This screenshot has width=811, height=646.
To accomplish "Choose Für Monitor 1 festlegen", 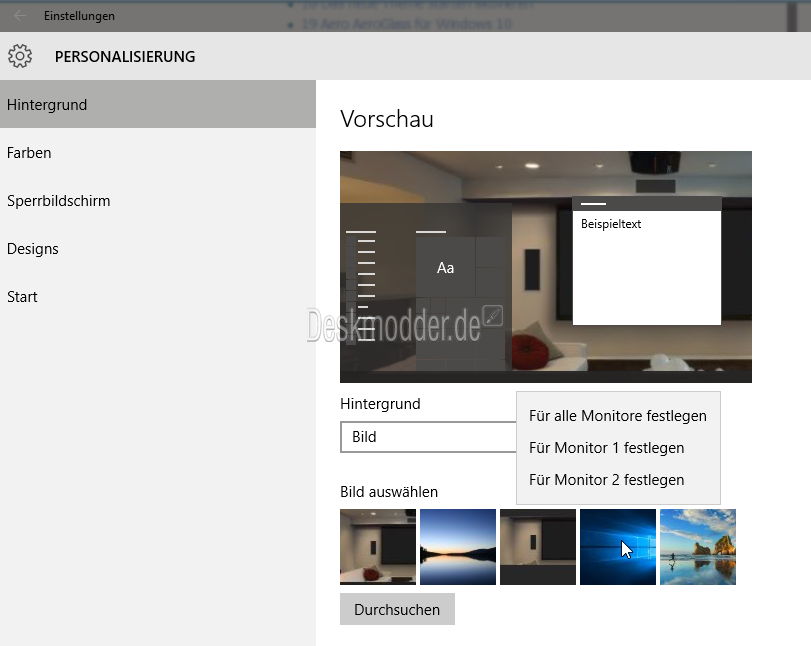I will pyautogui.click(x=618, y=448).
